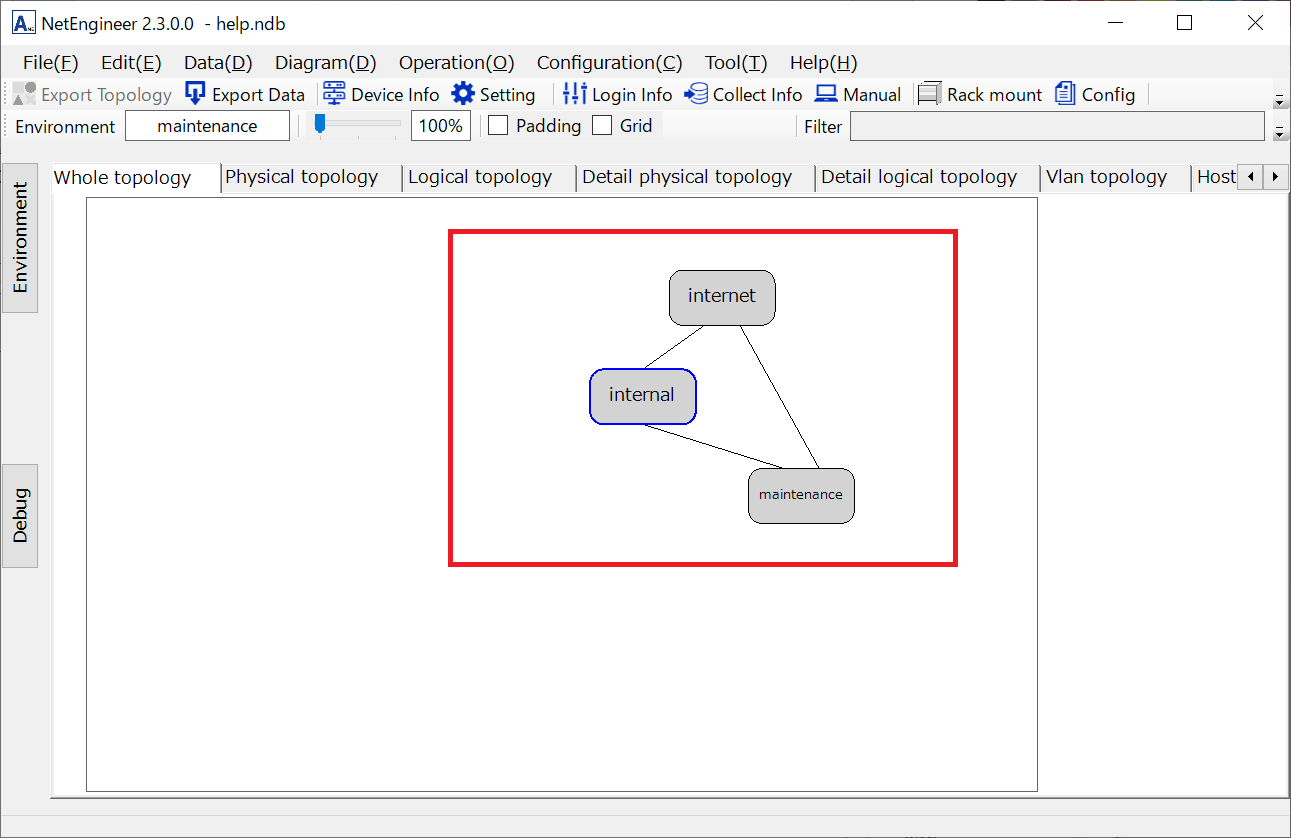This screenshot has height=838, width=1291.
Task: Switch to the Vlan topology tab
Action: point(1106,177)
